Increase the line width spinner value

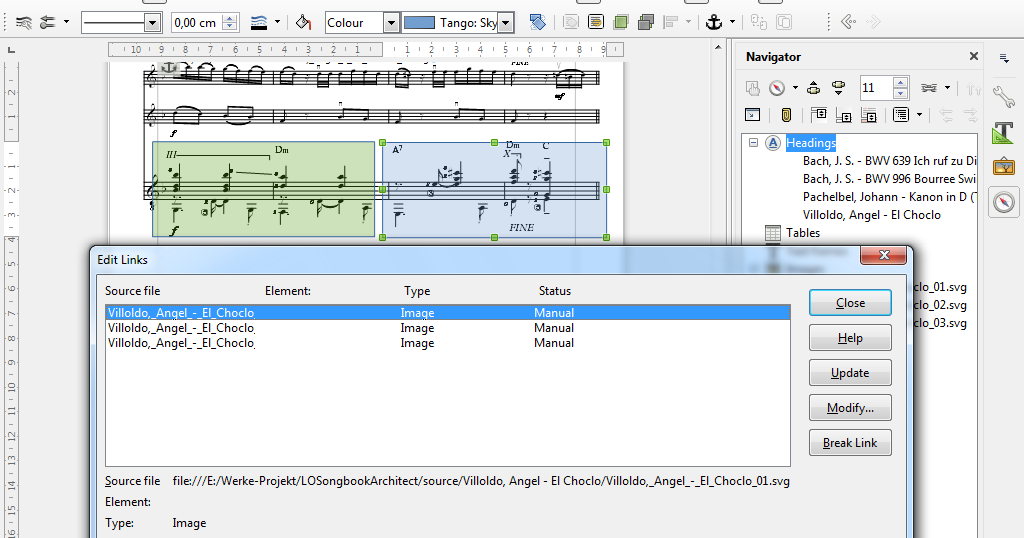[229, 18]
